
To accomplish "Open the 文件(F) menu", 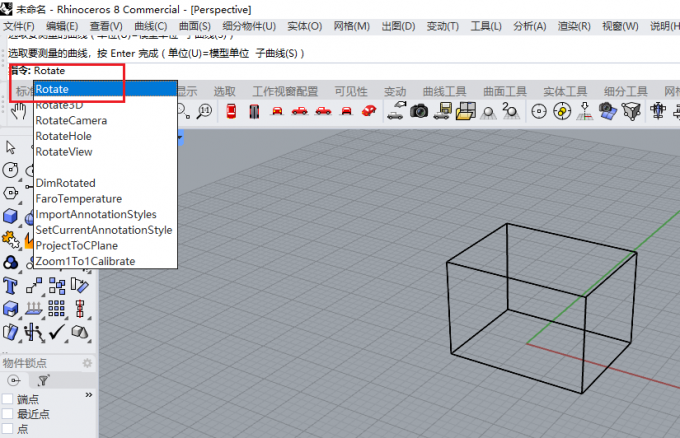I will [19, 26].
